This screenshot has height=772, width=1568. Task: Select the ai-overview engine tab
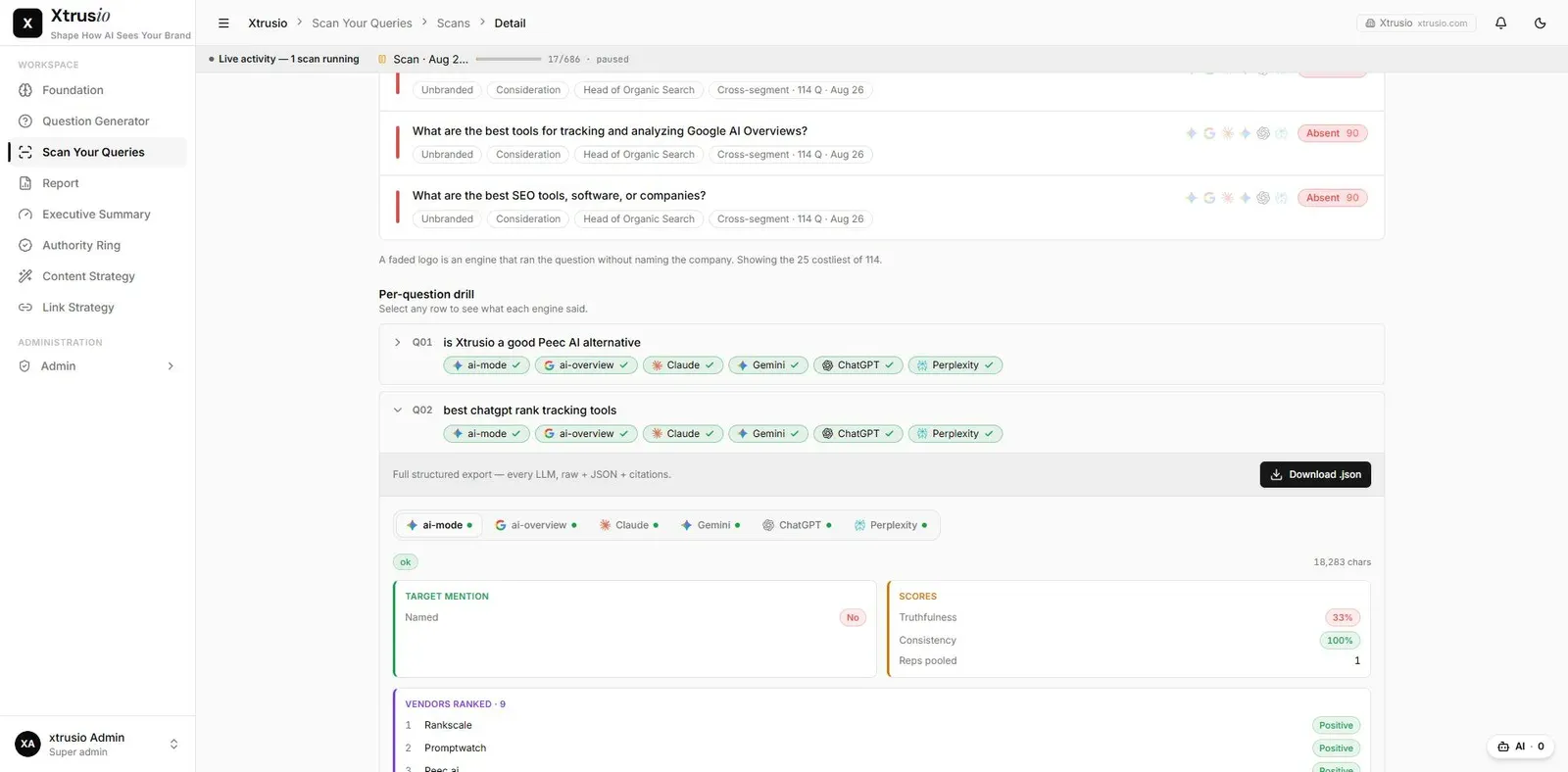coord(536,526)
